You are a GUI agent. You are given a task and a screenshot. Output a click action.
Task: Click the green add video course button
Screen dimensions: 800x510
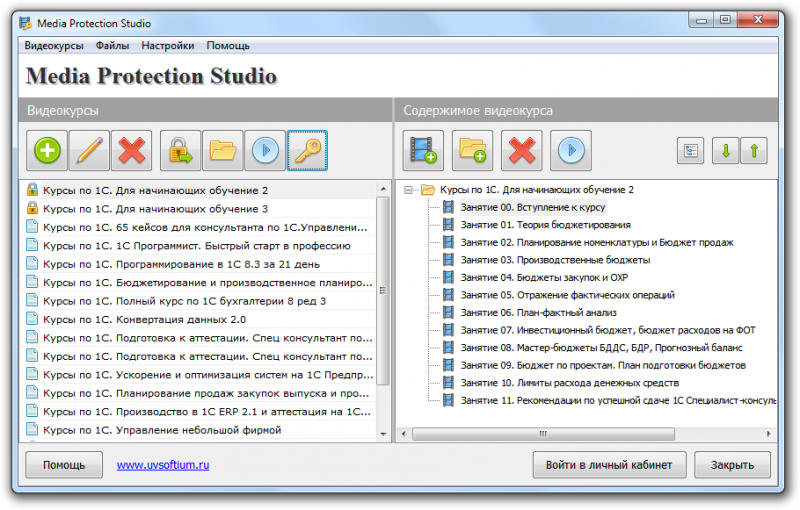tap(47, 150)
